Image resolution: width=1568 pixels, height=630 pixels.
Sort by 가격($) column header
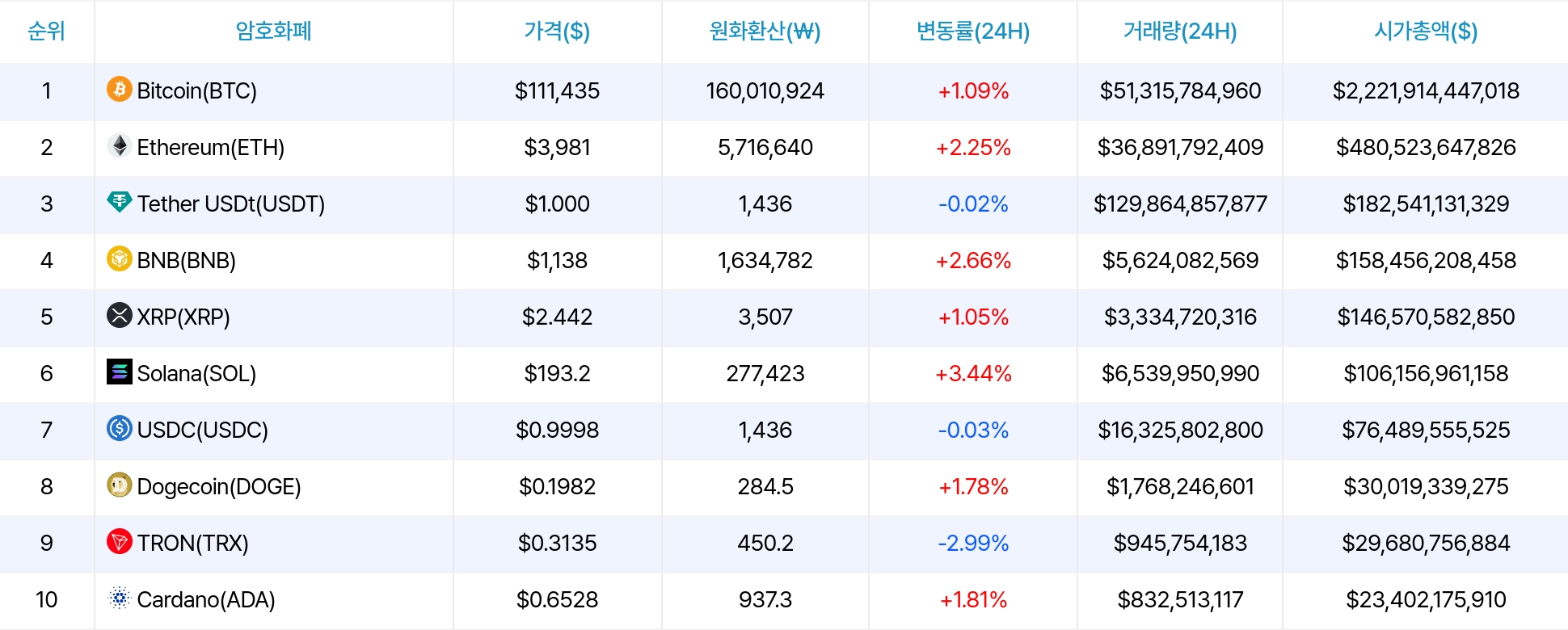point(557,31)
